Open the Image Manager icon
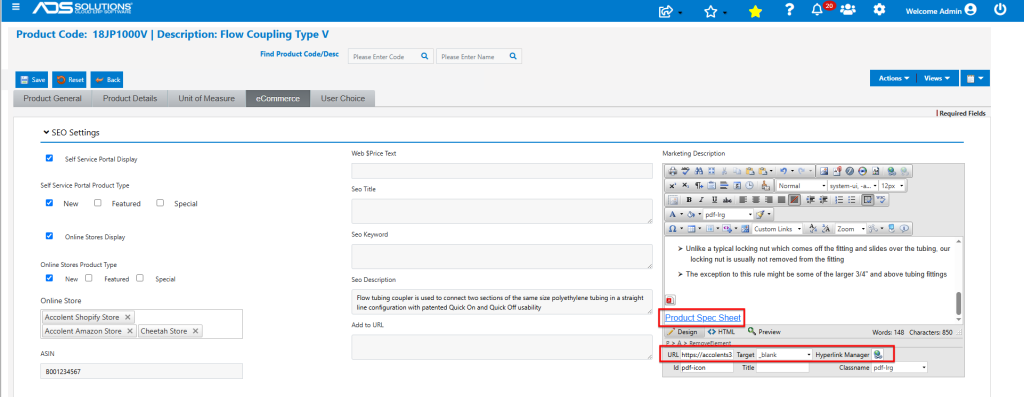Screen dimensions: 1024x397 tap(824, 170)
